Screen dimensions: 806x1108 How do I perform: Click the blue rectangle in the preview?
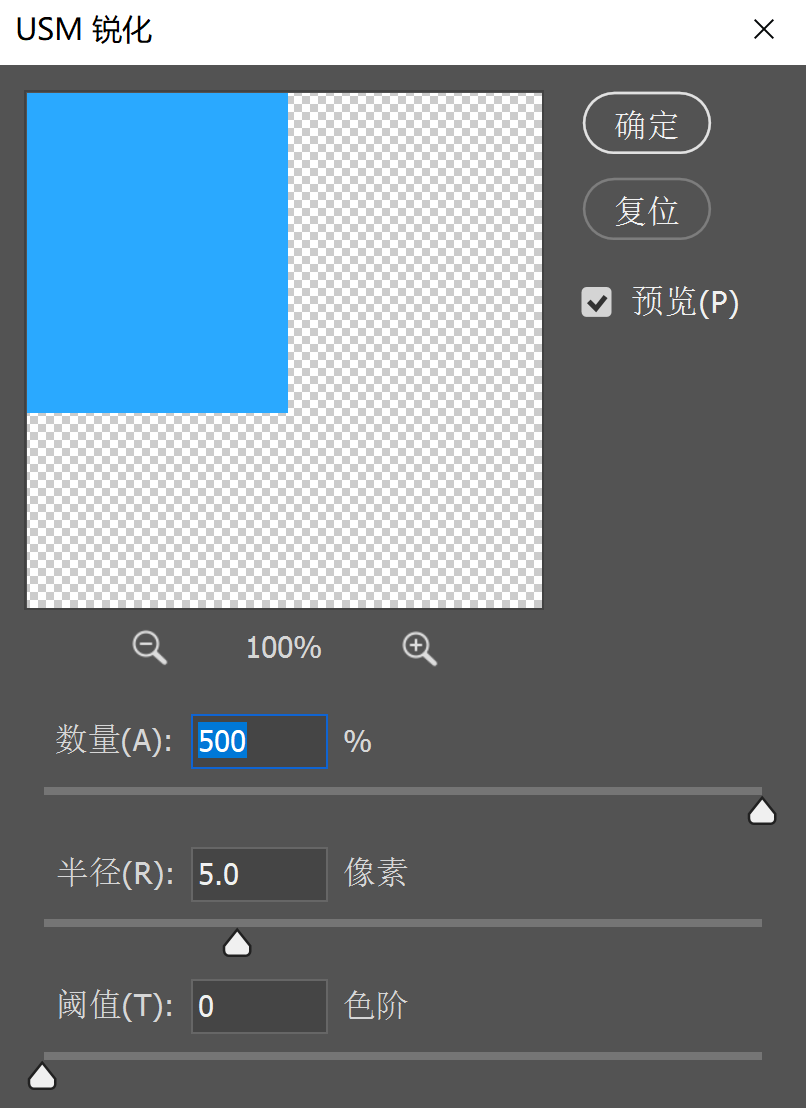[155, 250]
